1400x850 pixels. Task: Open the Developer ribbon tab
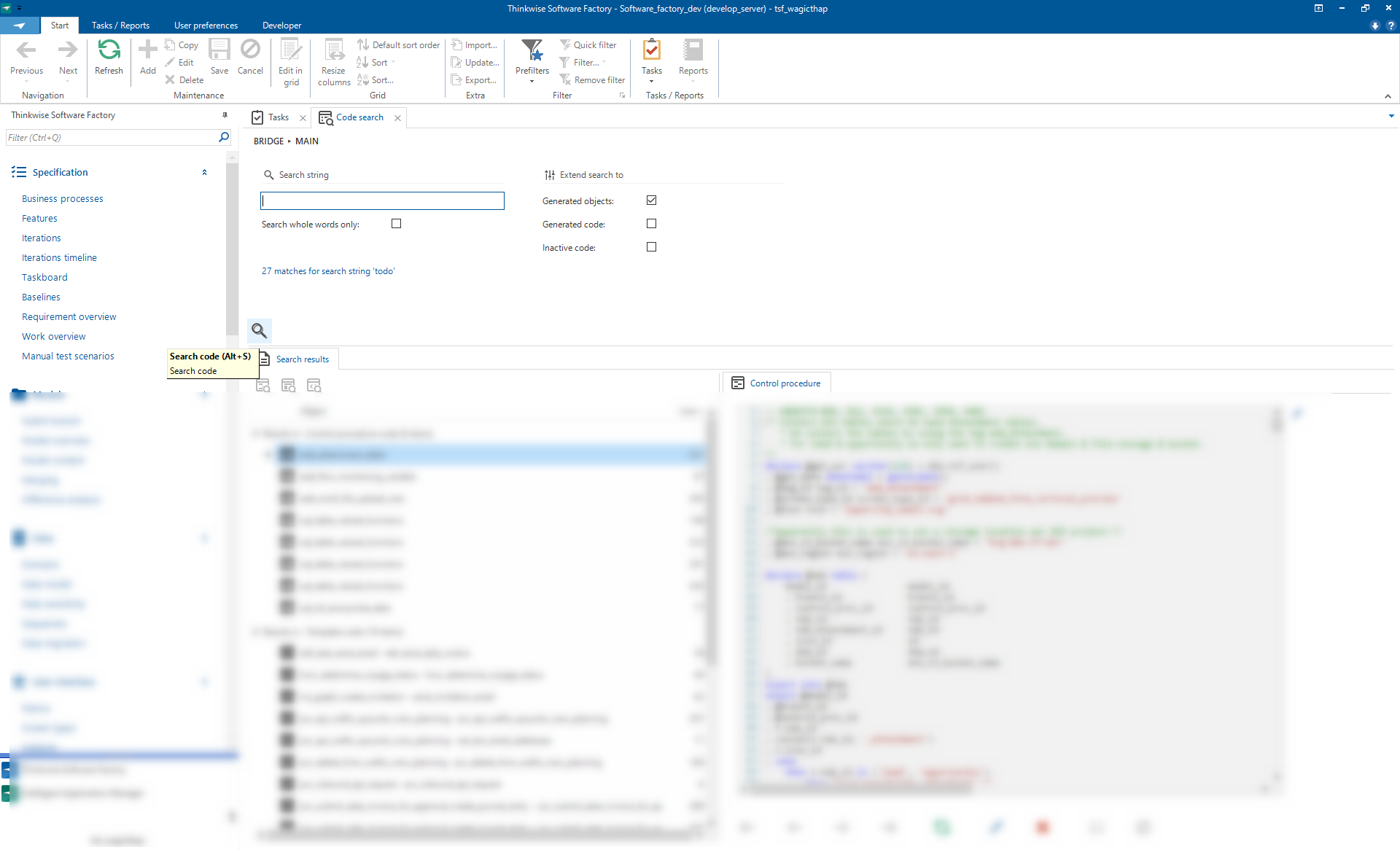tap(281, 26)
